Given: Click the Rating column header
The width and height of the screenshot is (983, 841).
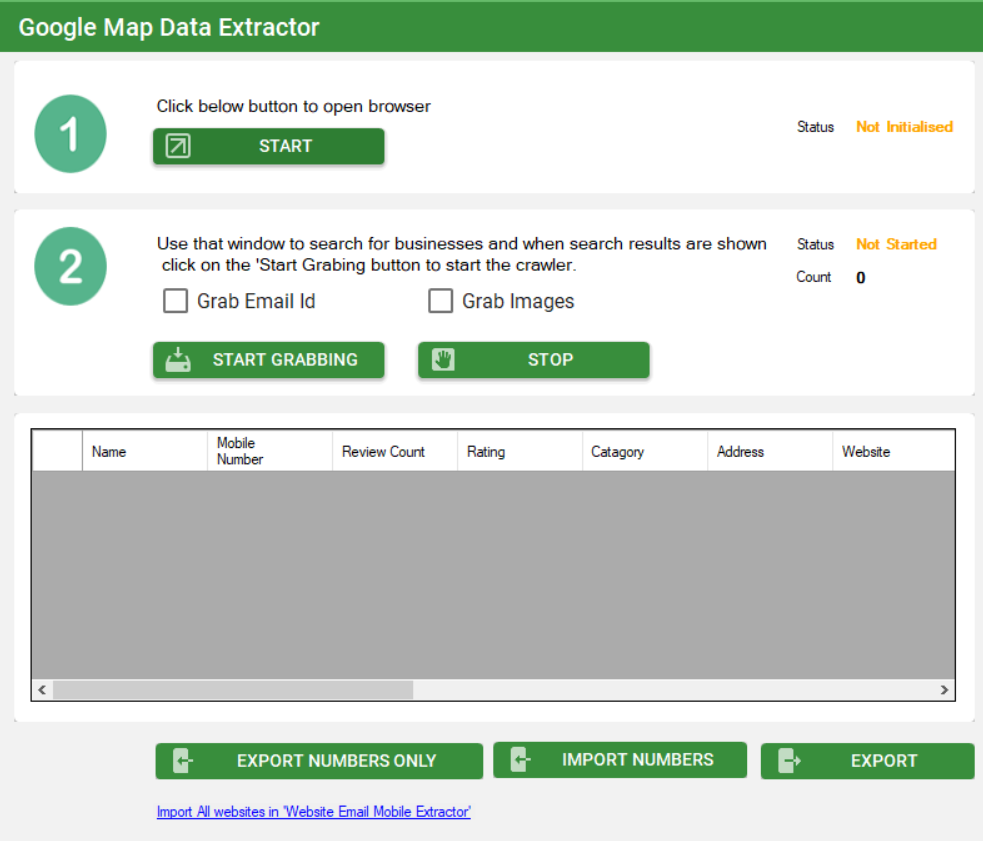Looking at the screenshot, I should (519, 452).
